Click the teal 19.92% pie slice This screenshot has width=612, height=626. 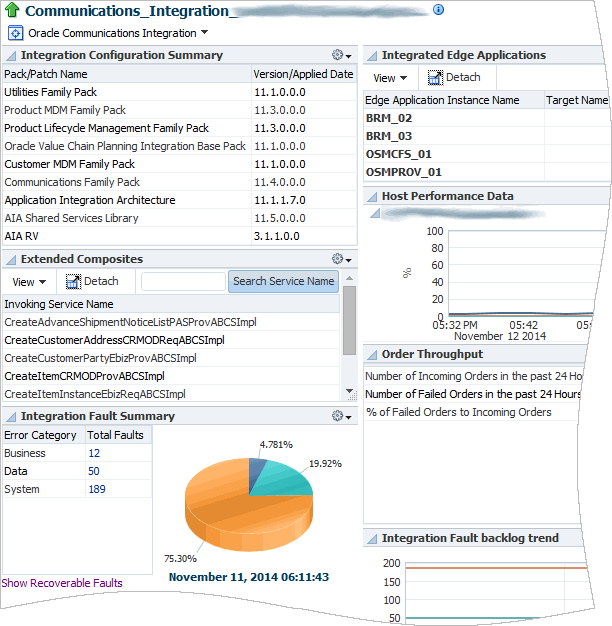285,479
